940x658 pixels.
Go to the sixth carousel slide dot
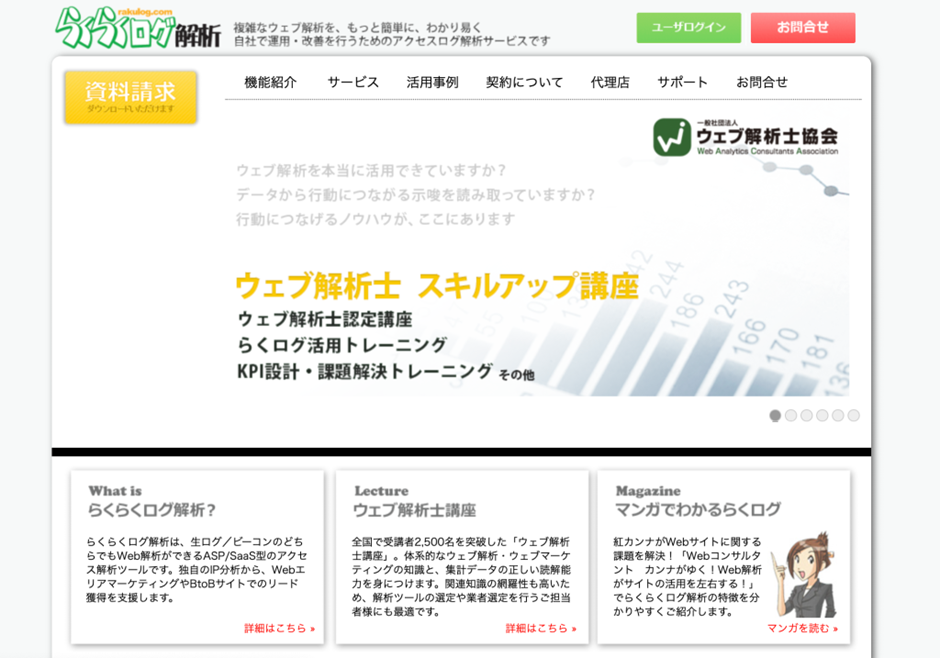click(x=853, y=415)
